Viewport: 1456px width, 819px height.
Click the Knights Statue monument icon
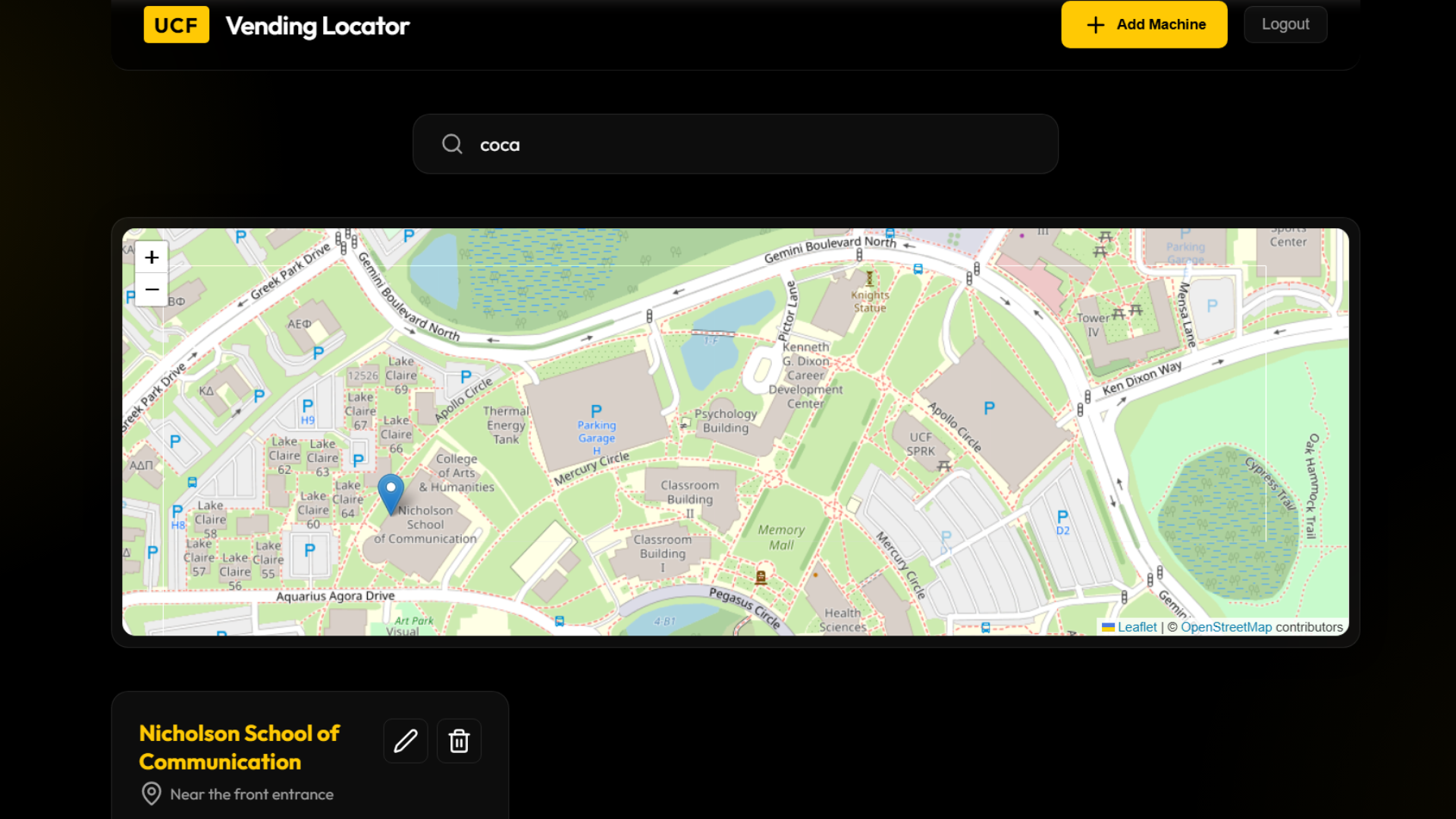pos(870,279)
